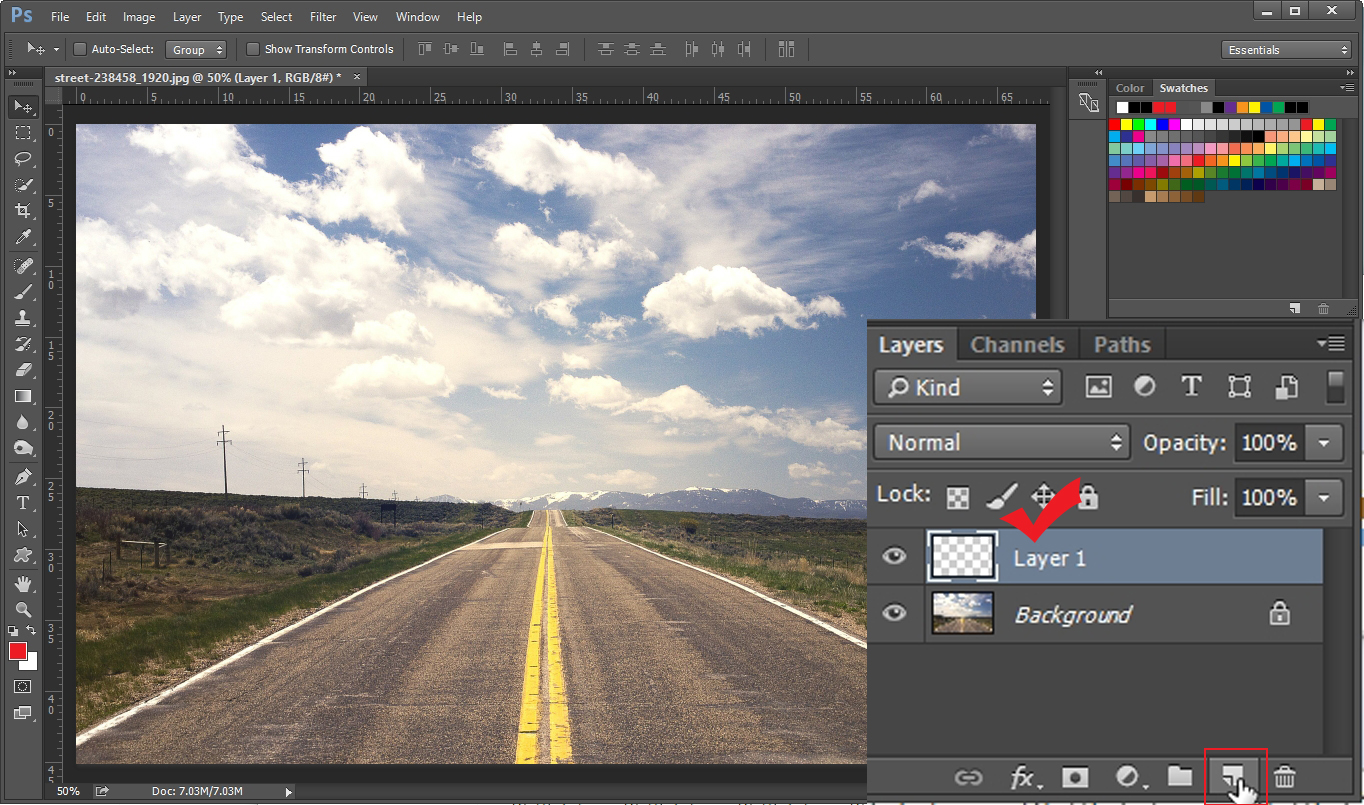Select the Crop tool

(23, 210)
